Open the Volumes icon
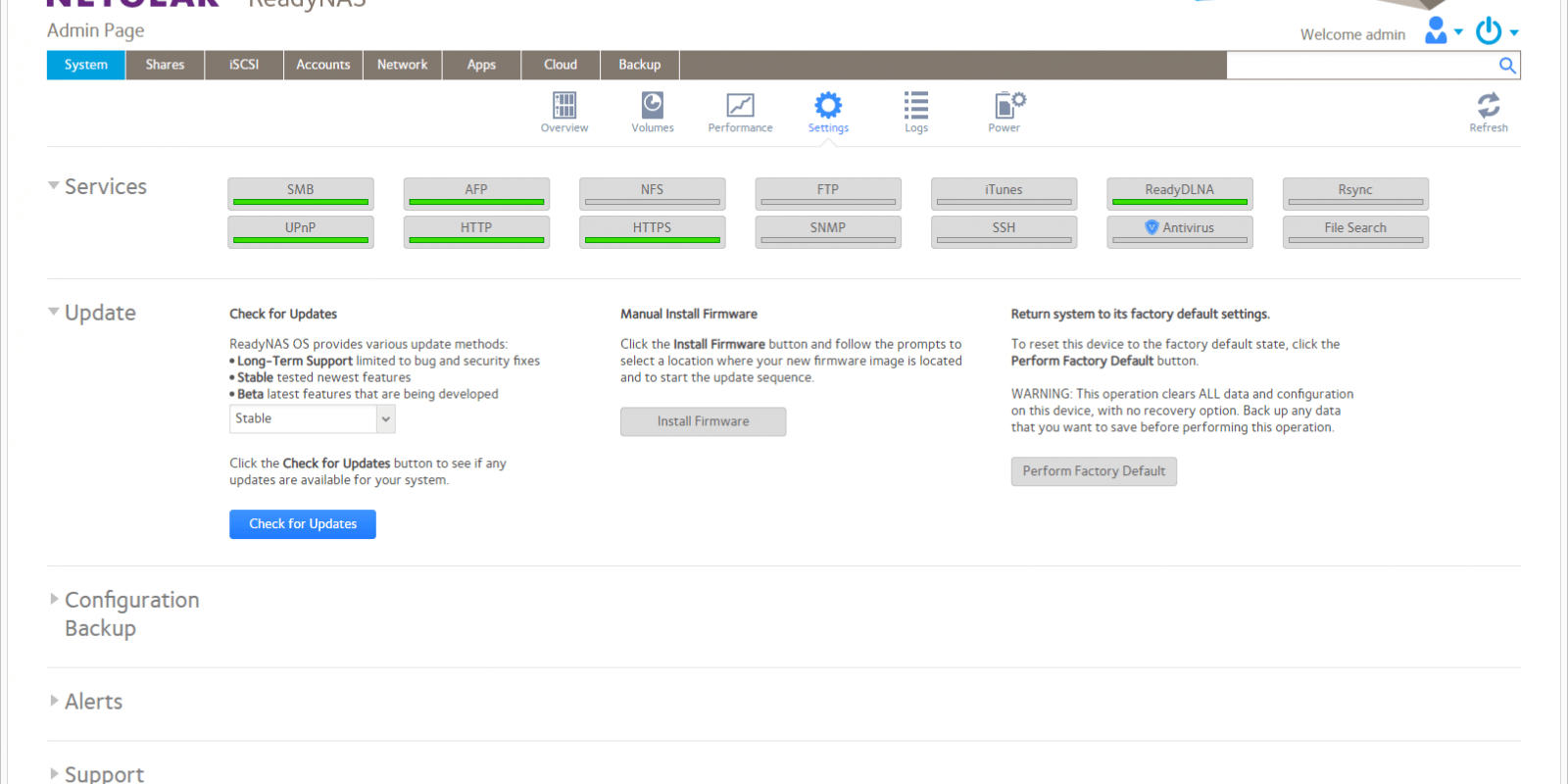This screenshot has height=784, width=1568. tap(653, 105)
